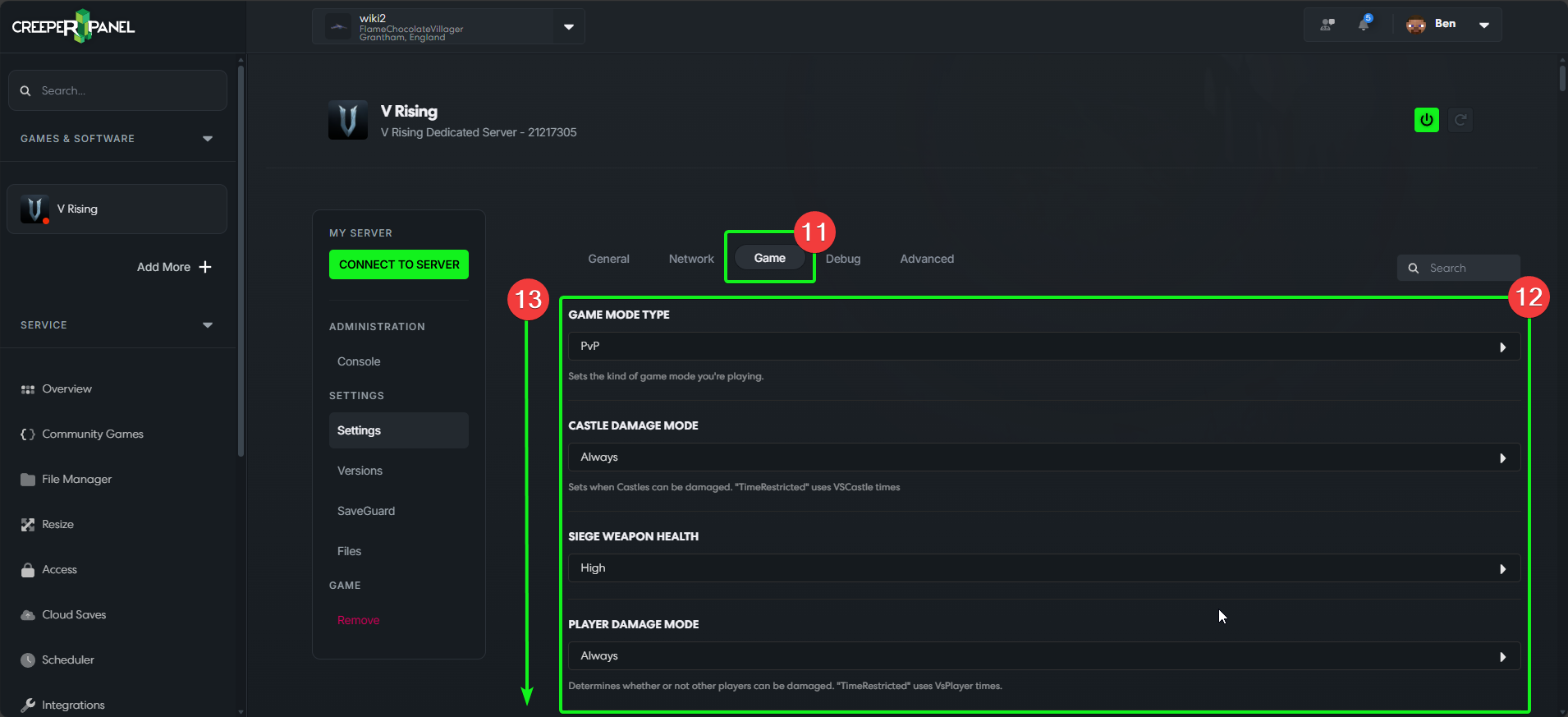Open the Player Damage Mode dropdown

point(1044,656)
